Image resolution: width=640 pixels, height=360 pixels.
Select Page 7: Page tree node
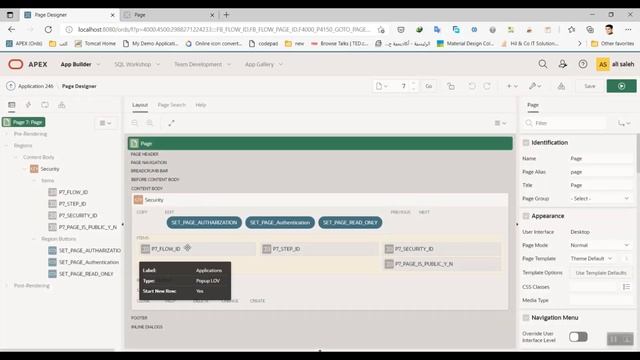pos(24,122)
